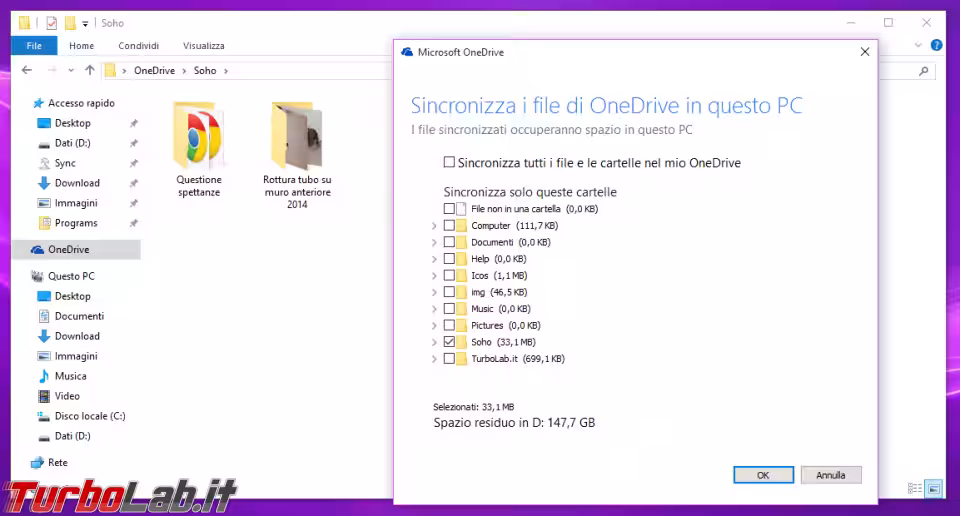Open Immagini in quick access
Viewport: 960px width, 516px height.
click(76, 203)
